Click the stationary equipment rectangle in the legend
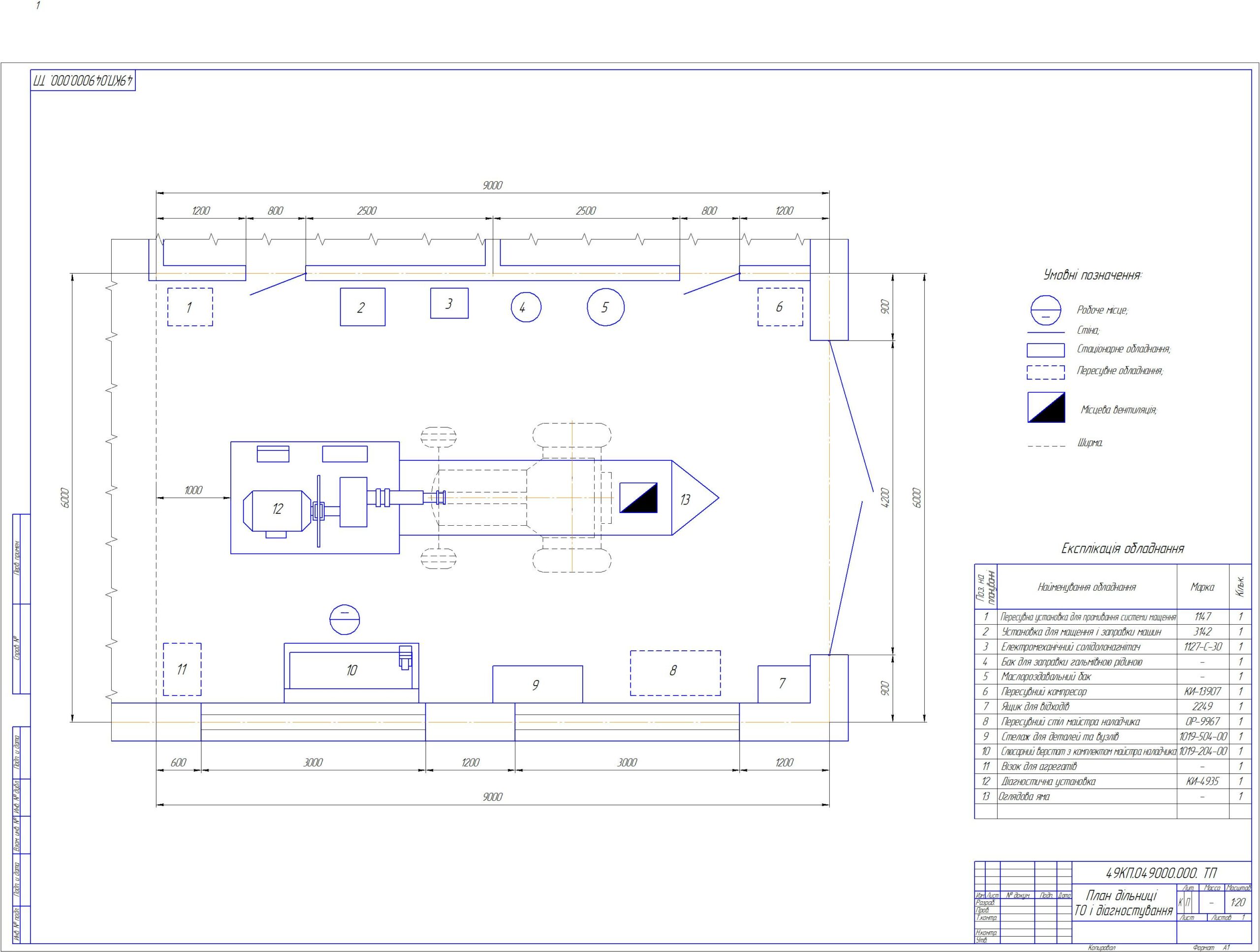1260x952 pixels. tap(1046, 350)
